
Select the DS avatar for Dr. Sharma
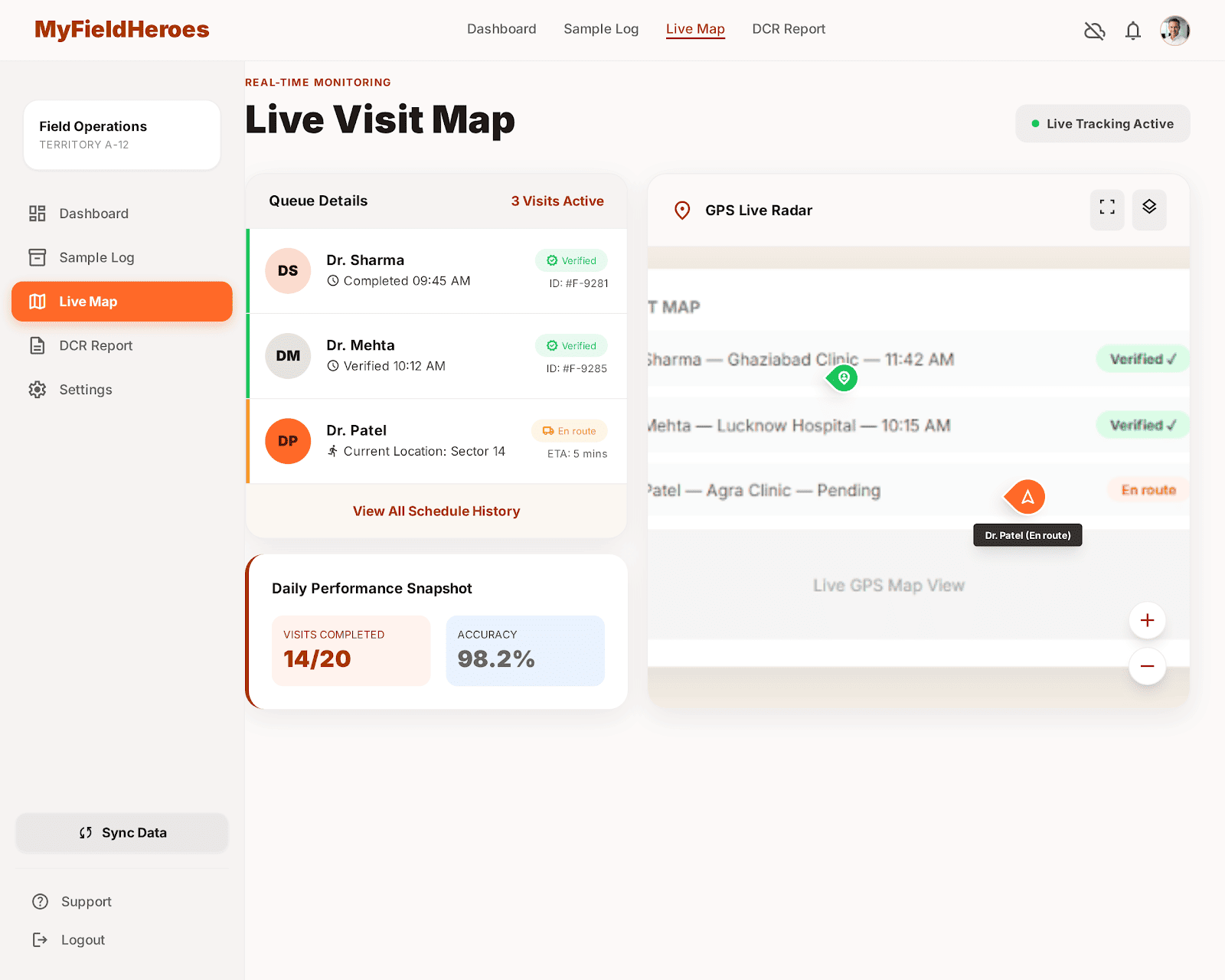point(288,271)
